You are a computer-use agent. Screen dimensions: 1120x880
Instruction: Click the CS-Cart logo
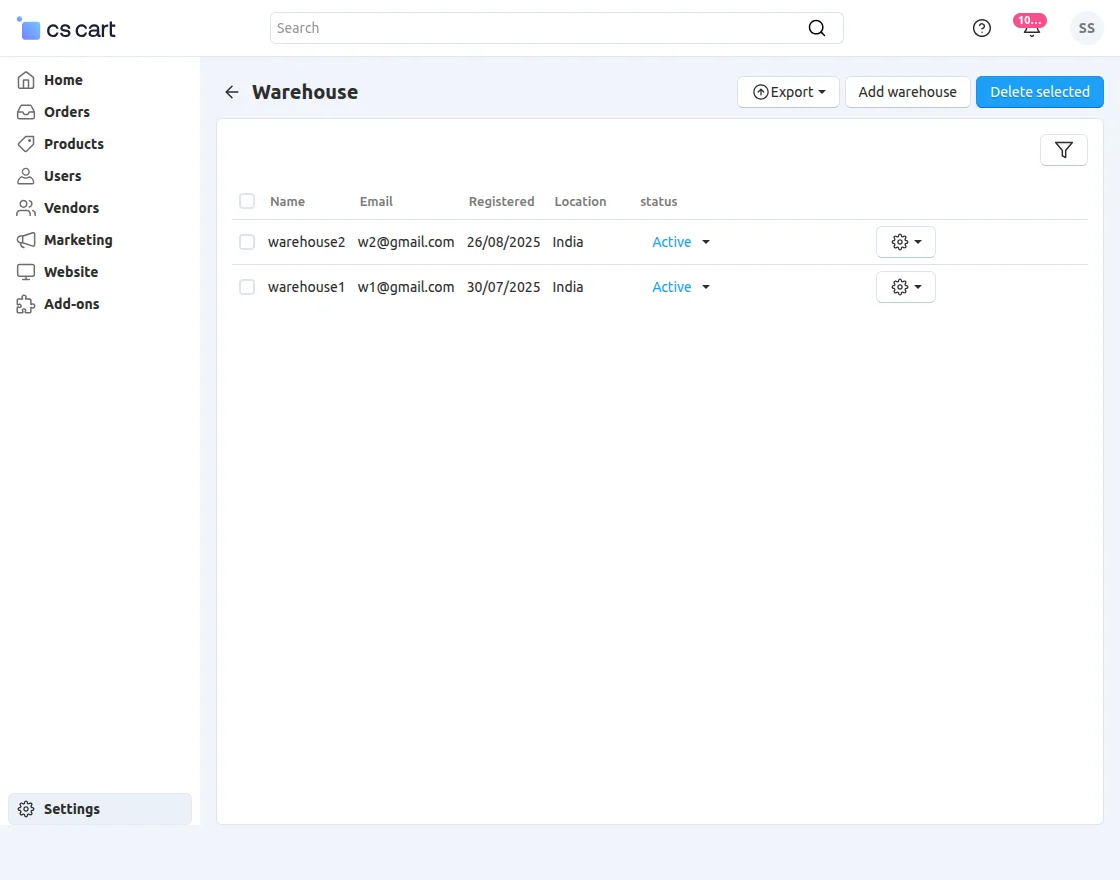click(67, 29)
